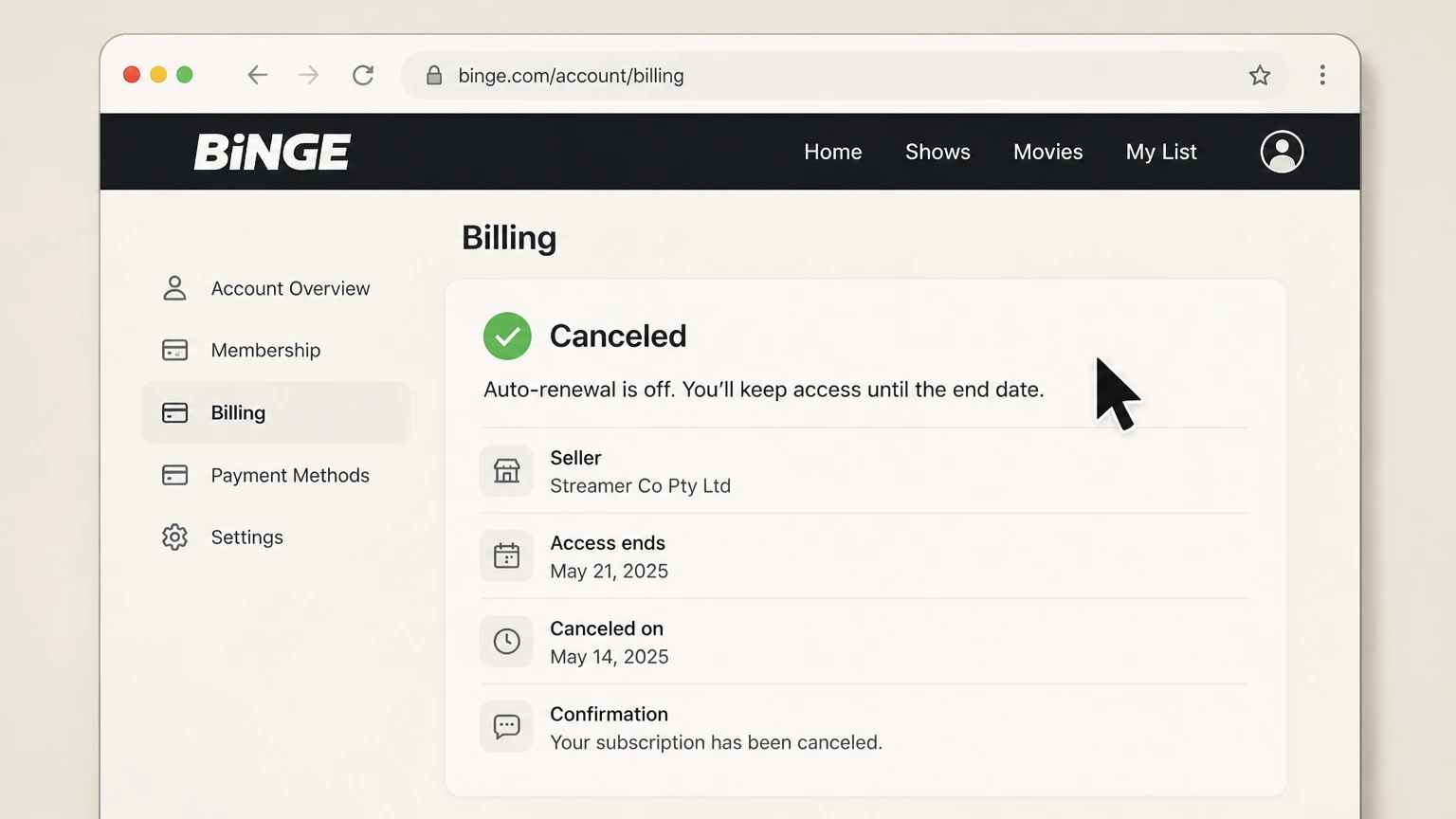This screenshot has height=819, width=1456.
Task: Click the Seller storefront icon
Action: (x=506, y=470)
